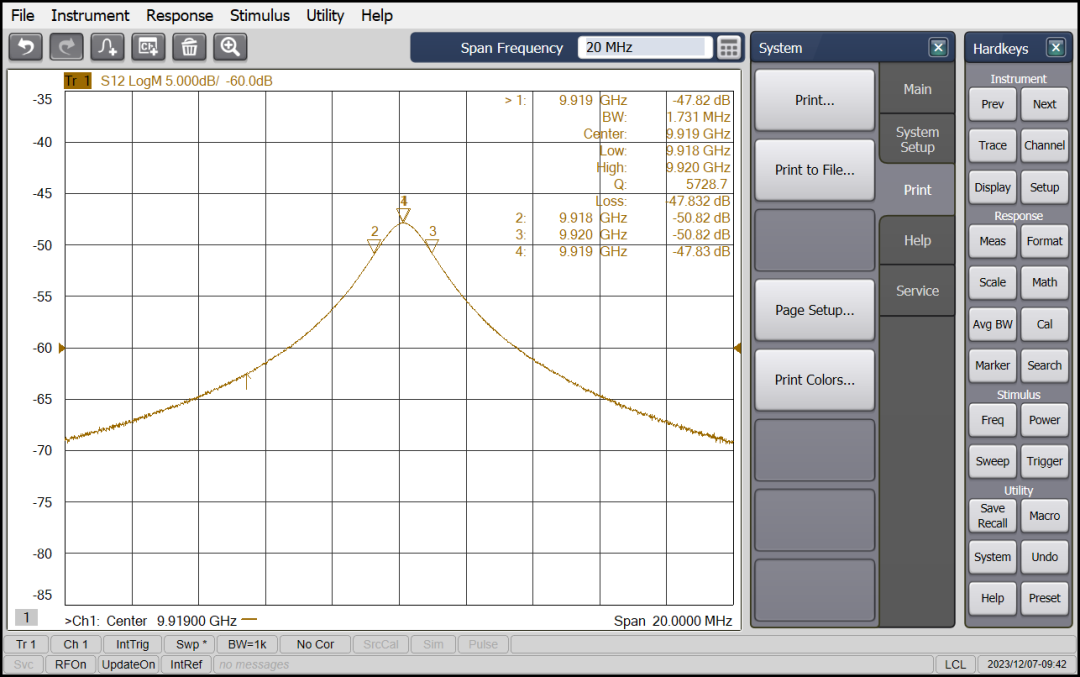Click BW=1k status bar entry

click(x=247, y=645)
